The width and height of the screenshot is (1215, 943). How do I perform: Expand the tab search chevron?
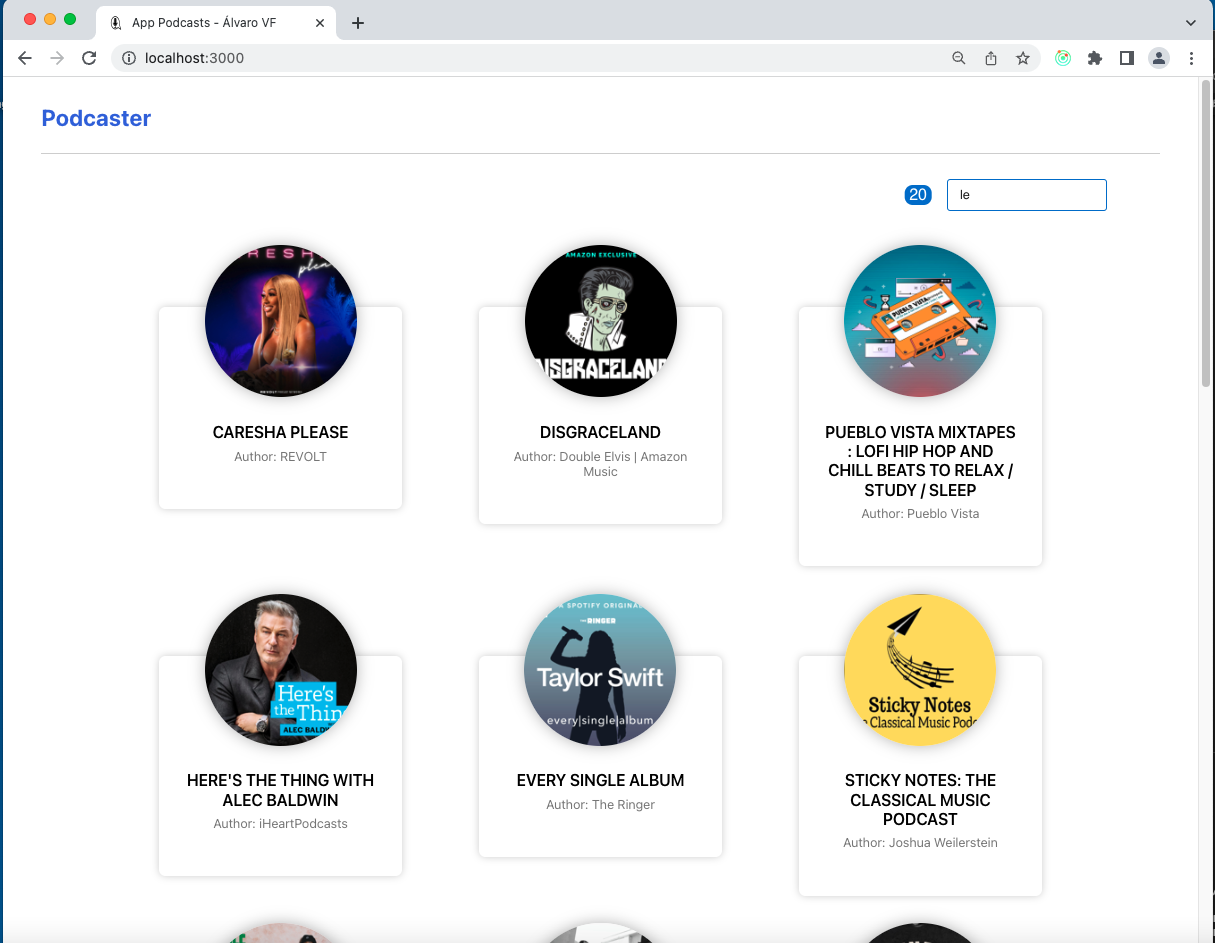coord(1190,23)
